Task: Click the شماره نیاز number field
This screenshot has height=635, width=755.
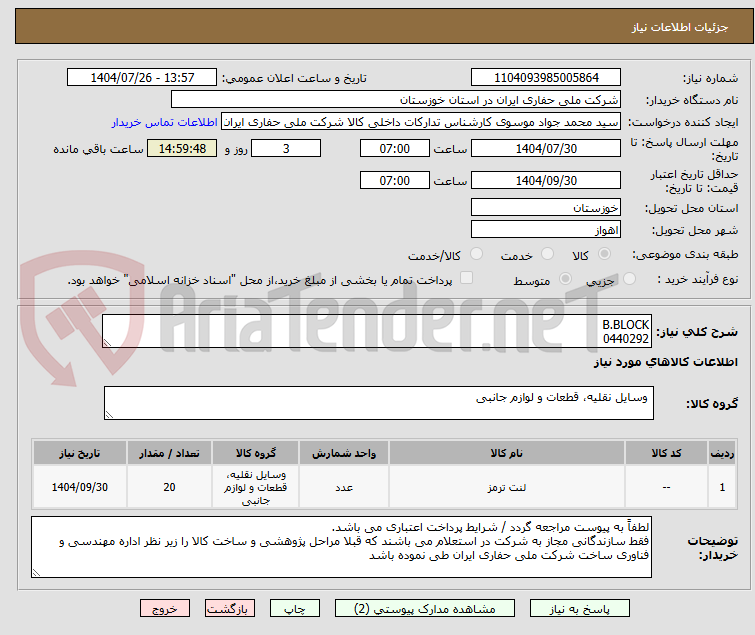Action: point(546,78)
